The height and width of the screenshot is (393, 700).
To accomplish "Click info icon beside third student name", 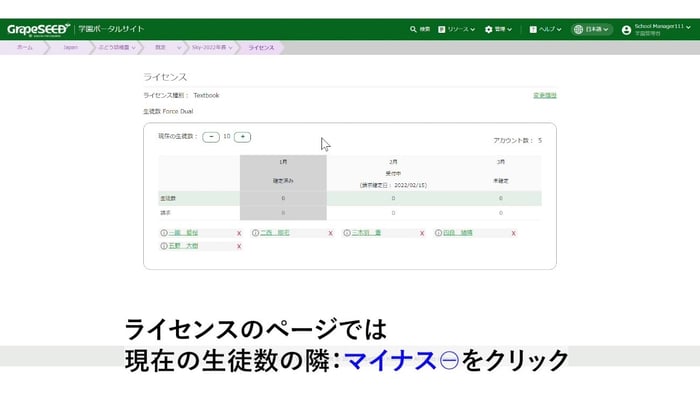I will [x=347, y=233].
